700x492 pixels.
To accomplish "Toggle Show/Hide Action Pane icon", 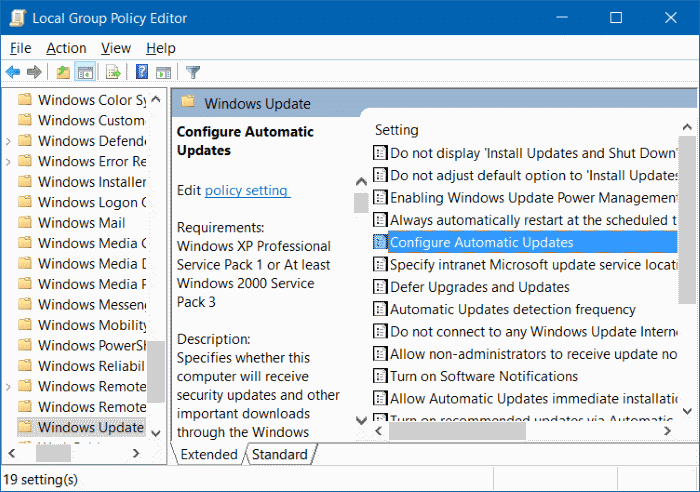I will (x=163, y=72).
